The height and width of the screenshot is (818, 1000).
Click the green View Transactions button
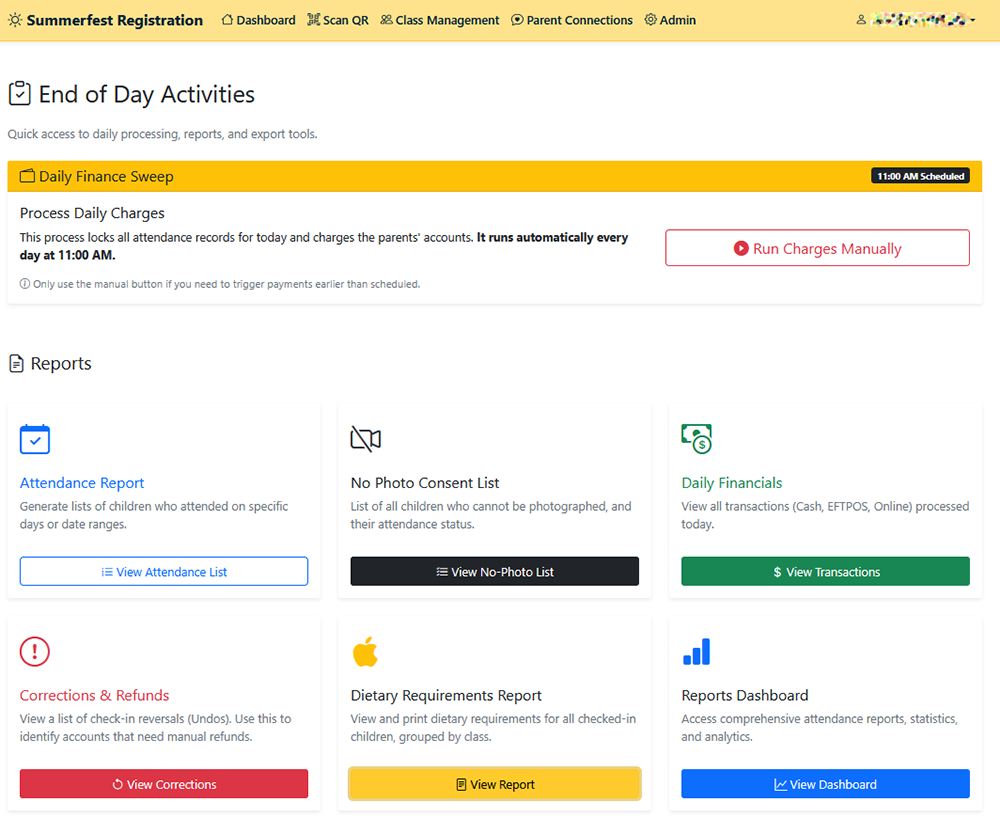[x=825, y=571]
